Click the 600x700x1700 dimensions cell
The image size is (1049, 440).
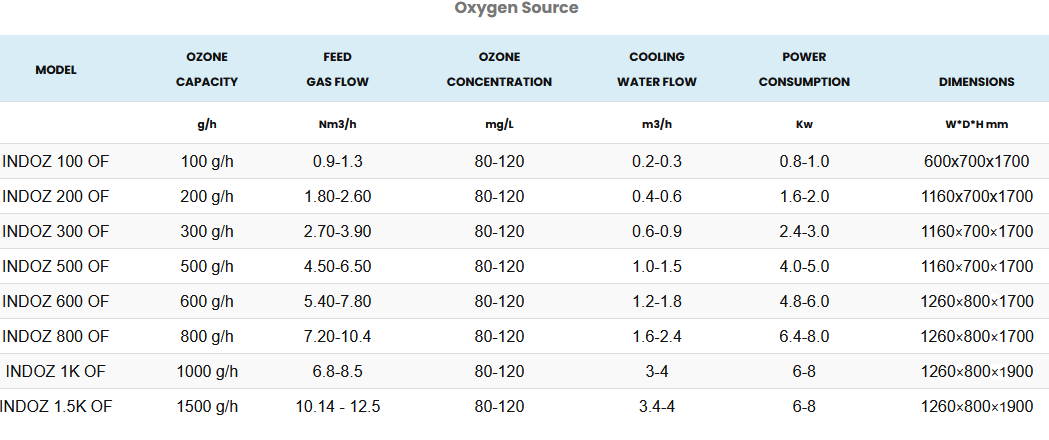point(976,161)
